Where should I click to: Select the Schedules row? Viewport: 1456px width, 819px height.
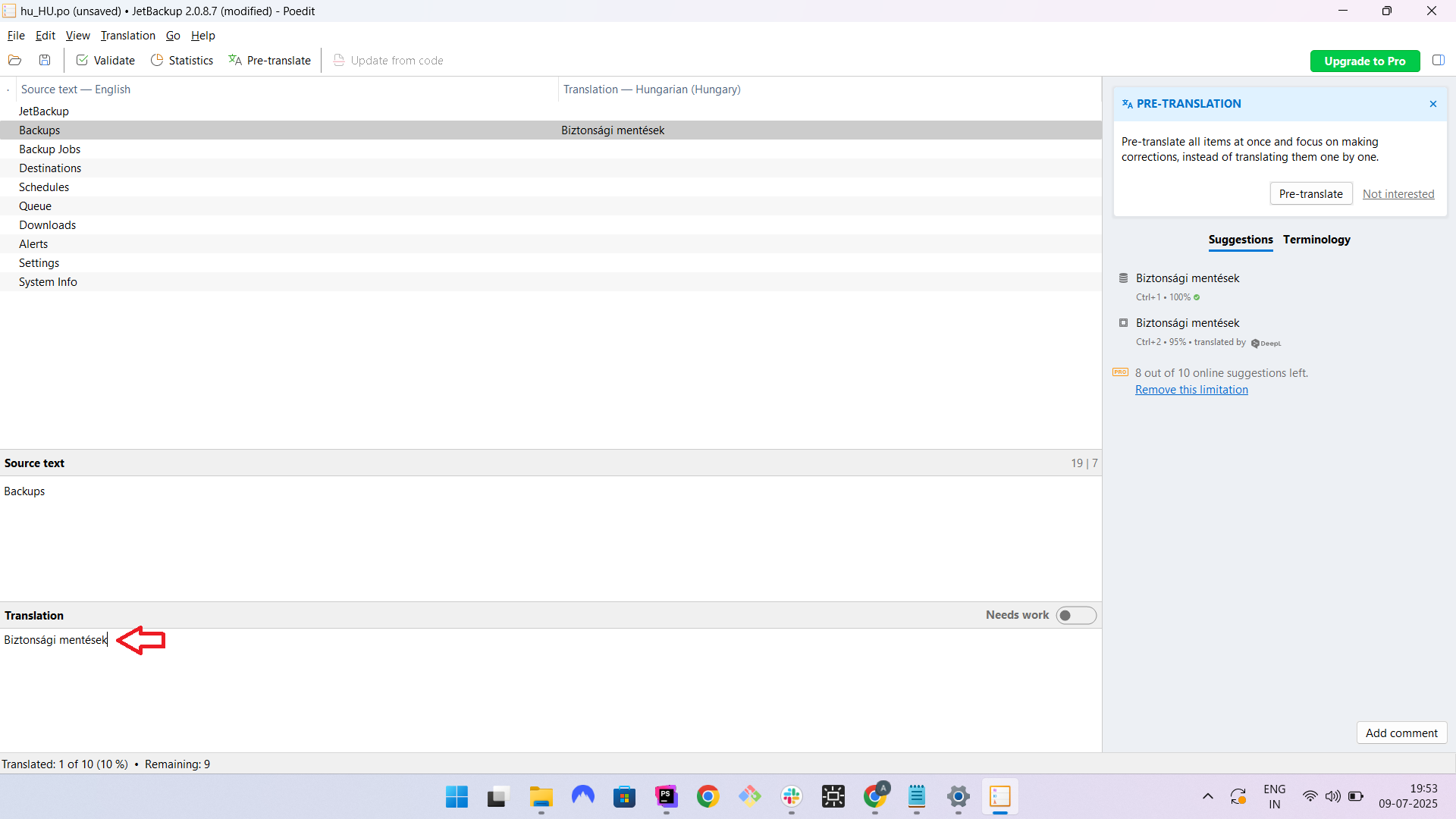click(551, 187)
